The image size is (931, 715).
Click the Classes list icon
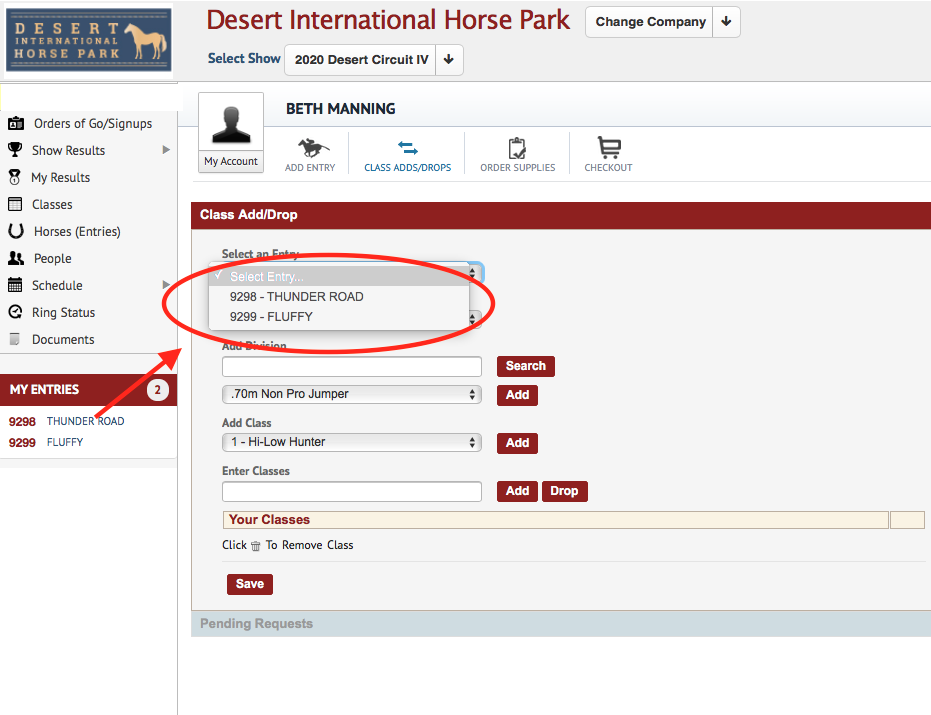click(15, 204)
